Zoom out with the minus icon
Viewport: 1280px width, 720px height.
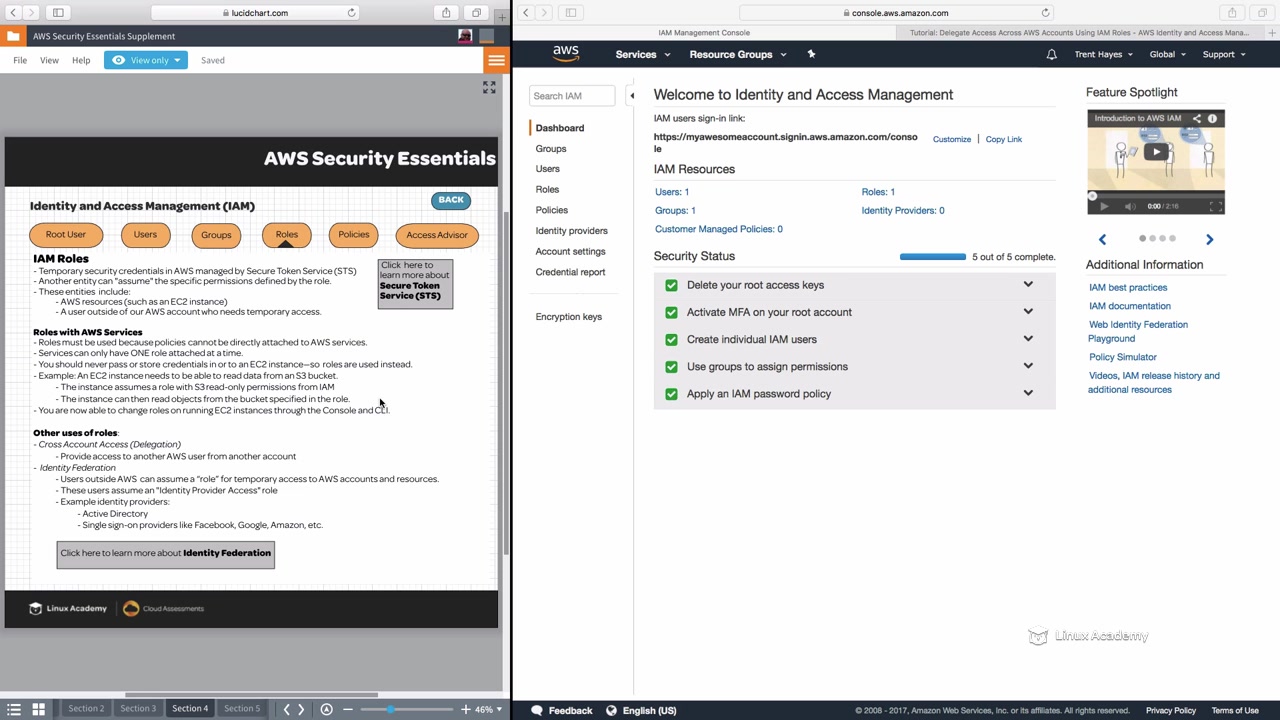(x=347, y=709)
